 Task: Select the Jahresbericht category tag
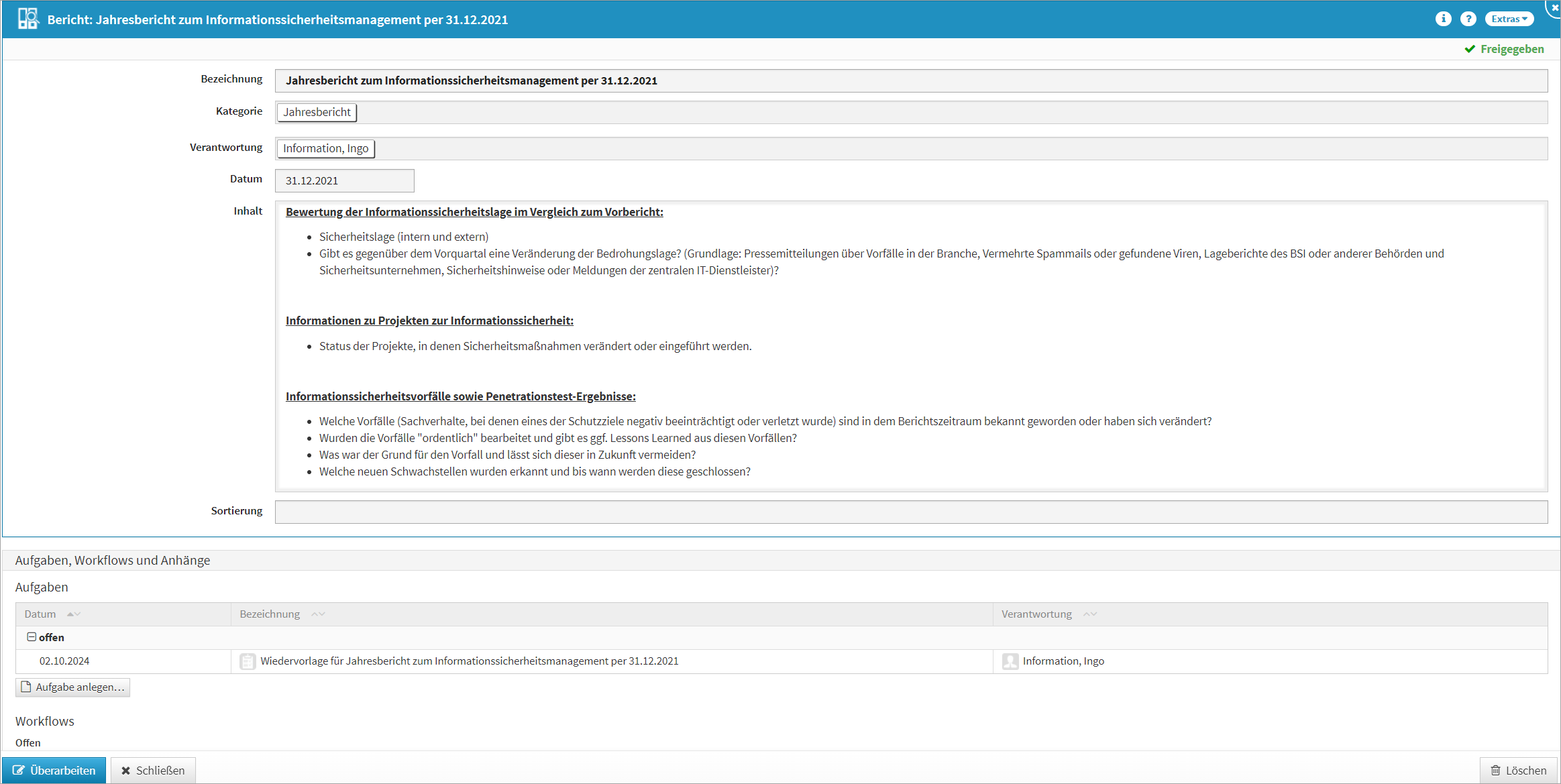tap(317, 112)
